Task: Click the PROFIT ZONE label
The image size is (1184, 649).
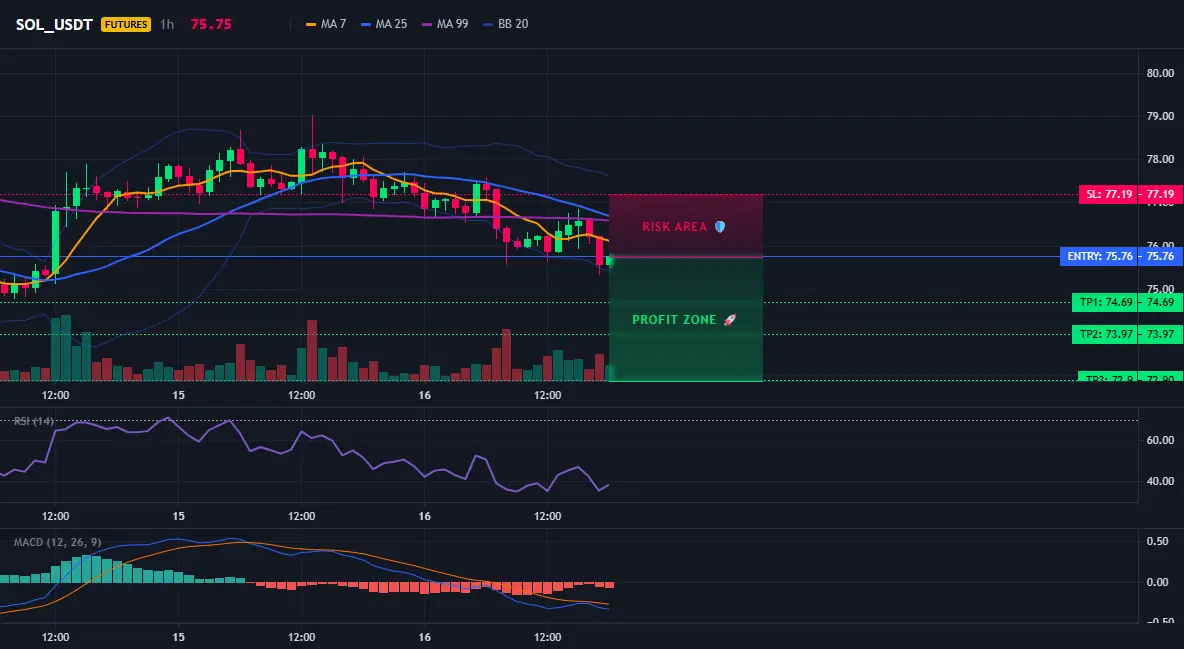Action: 674,320
